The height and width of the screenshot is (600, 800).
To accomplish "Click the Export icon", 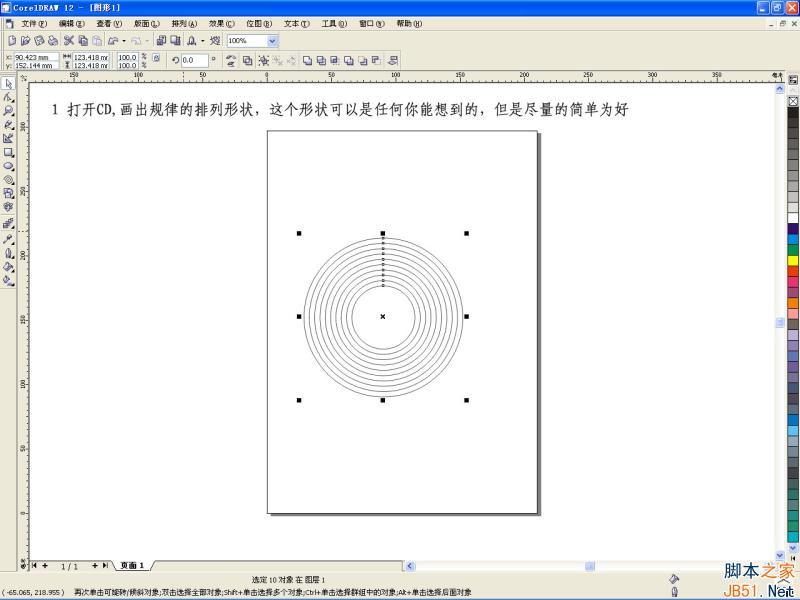I will [x=175, y=40].
